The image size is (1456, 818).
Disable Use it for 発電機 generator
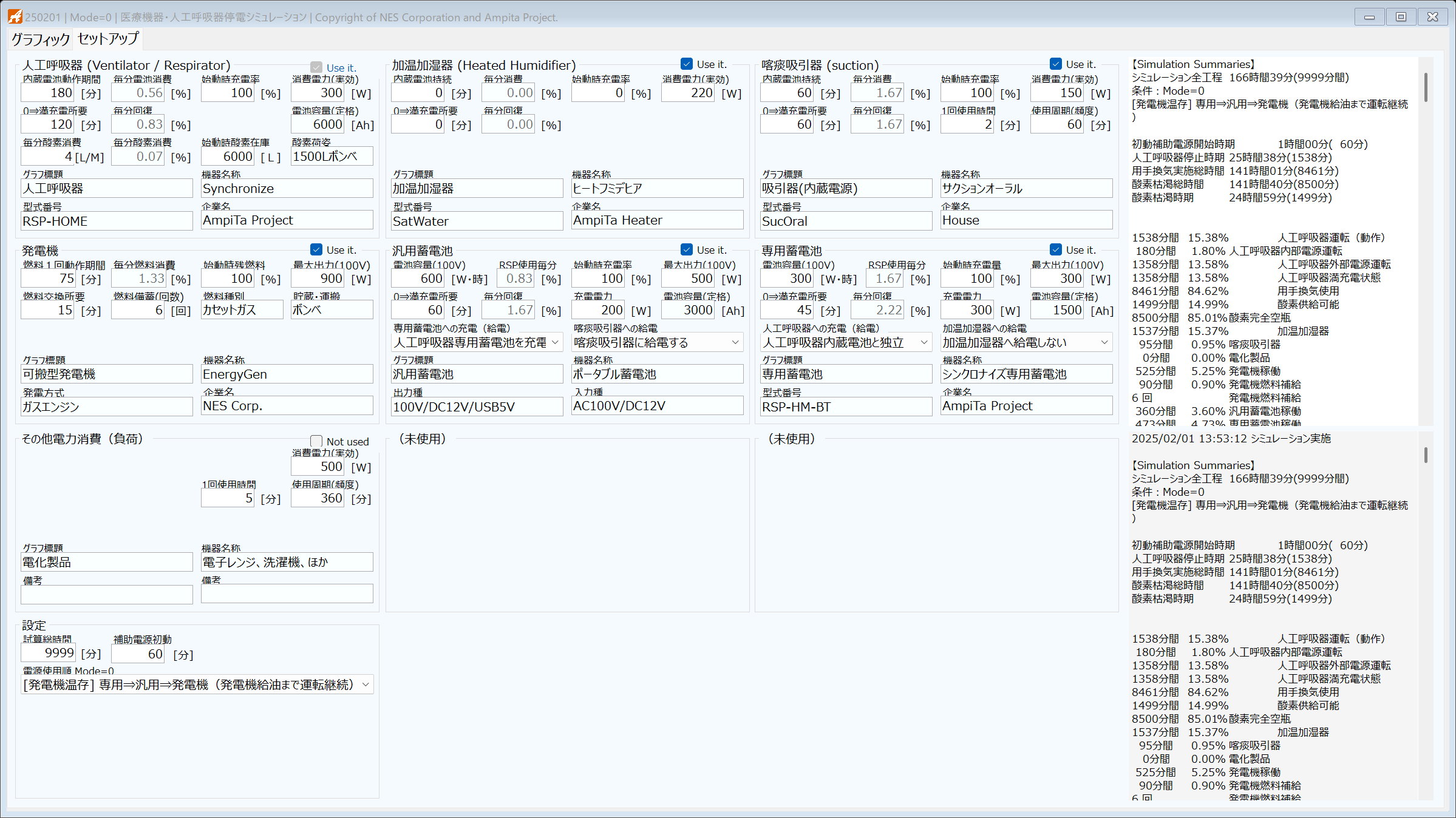pyautogui.click(x=316, y=249)
